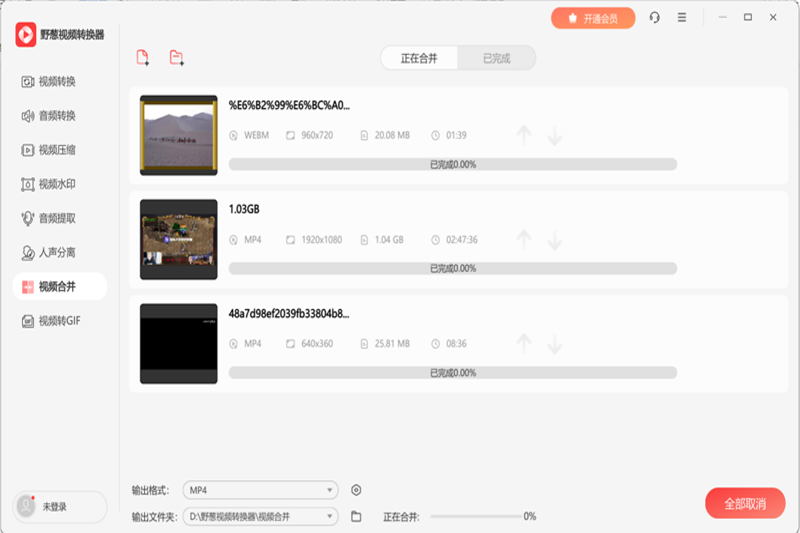Go to 视频转GIF in sidebar
The height and width of the screenshot is (533, 800).
click(58, 321)
